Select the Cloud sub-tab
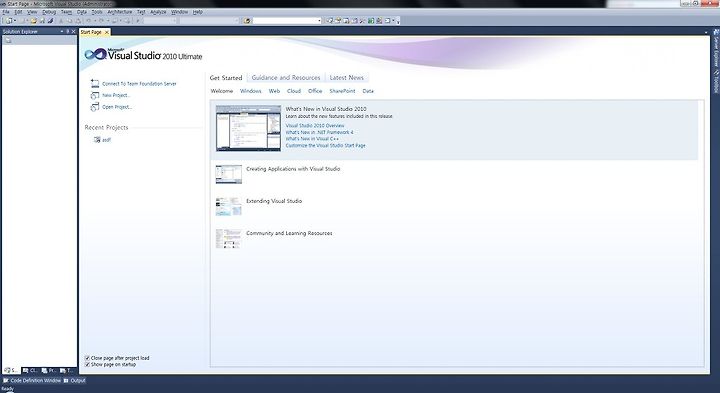The width and height of the screenshot is (720, 393). [x=294, y=91]
